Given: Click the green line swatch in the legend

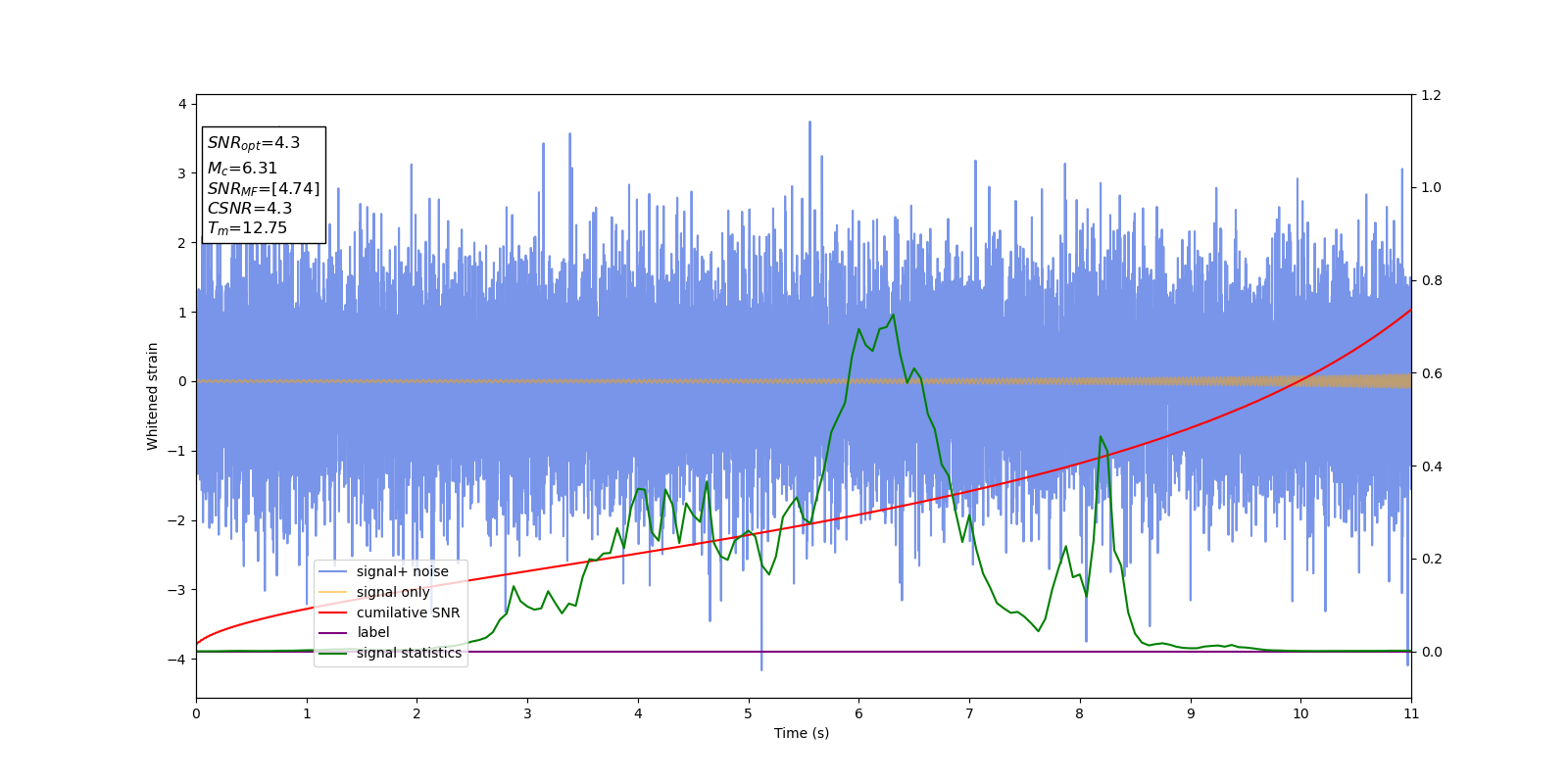Looking at the screenshot, I should point(333,654).
